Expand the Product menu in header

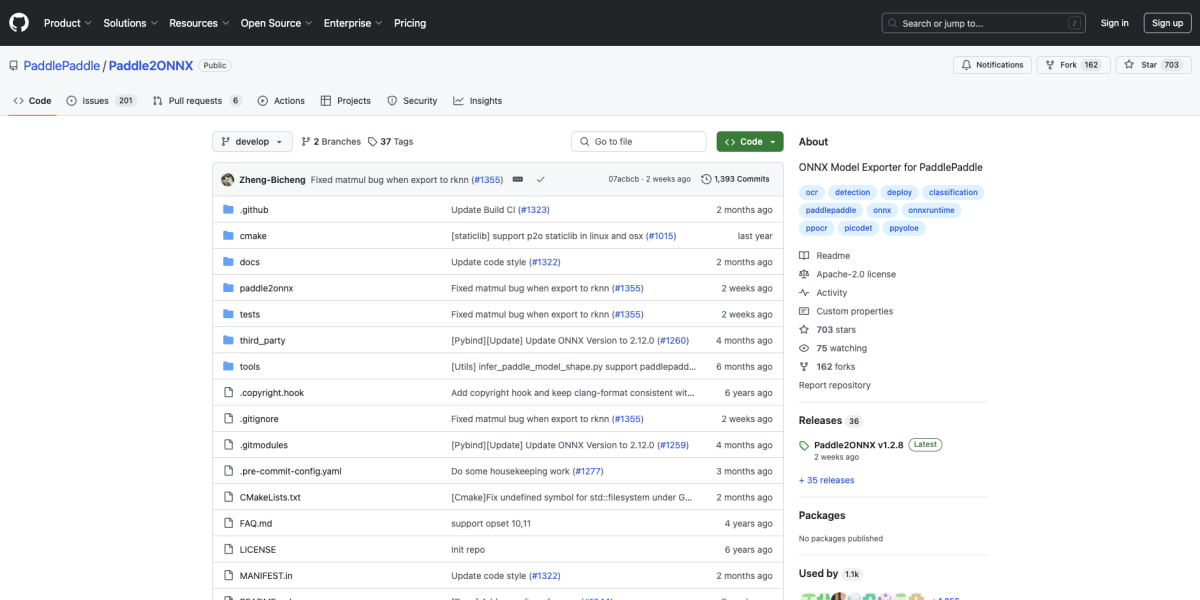(x=67, y=23)
